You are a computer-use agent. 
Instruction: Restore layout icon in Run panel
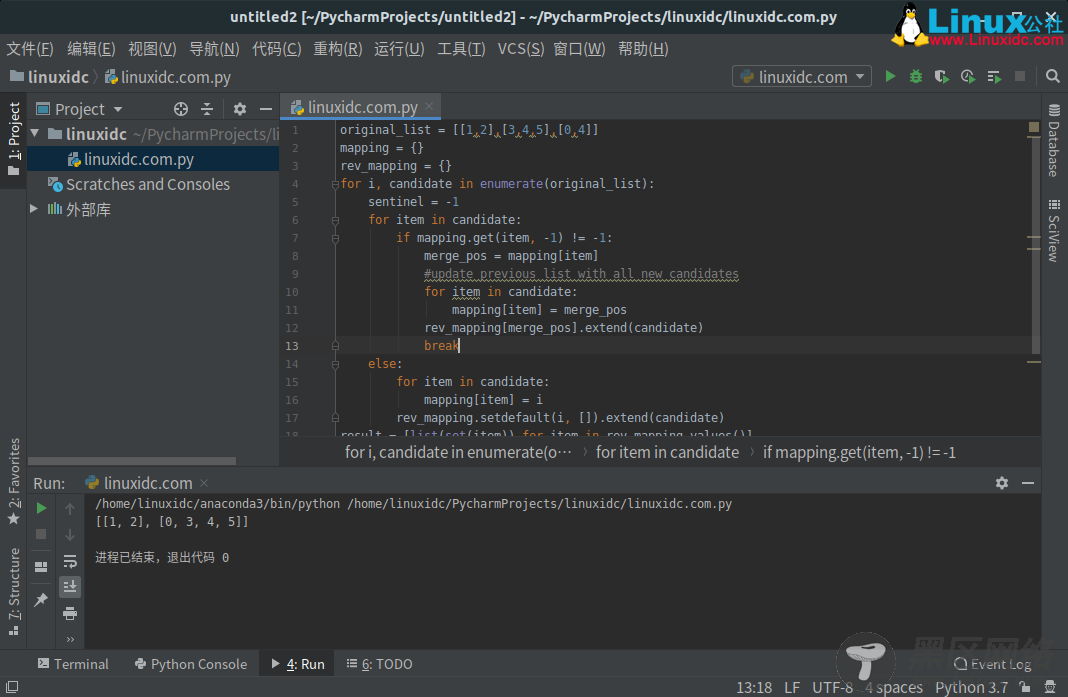point(41,566)
